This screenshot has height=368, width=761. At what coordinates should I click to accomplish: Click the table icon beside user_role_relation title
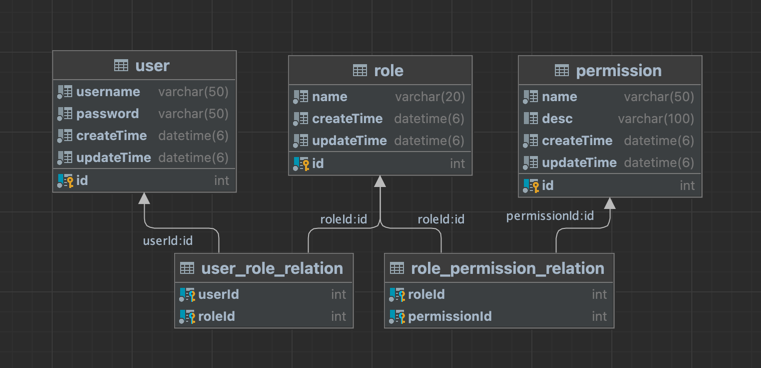187,268
